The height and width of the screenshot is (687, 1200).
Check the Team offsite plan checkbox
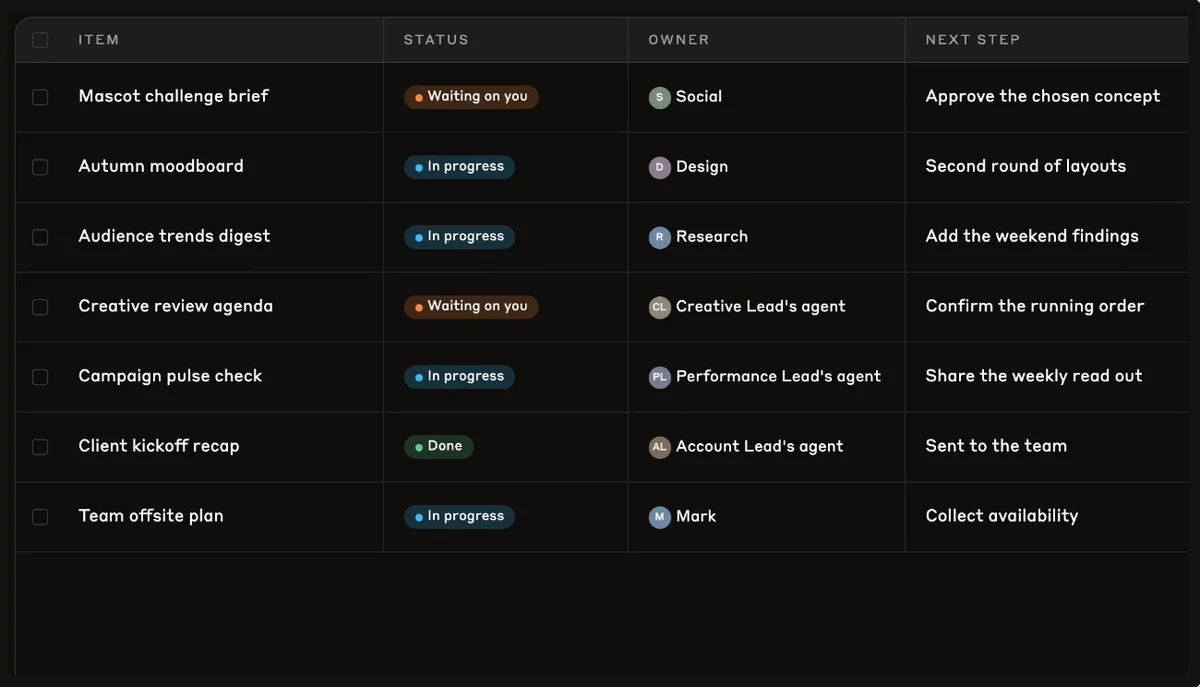click(x=40, y=517)
